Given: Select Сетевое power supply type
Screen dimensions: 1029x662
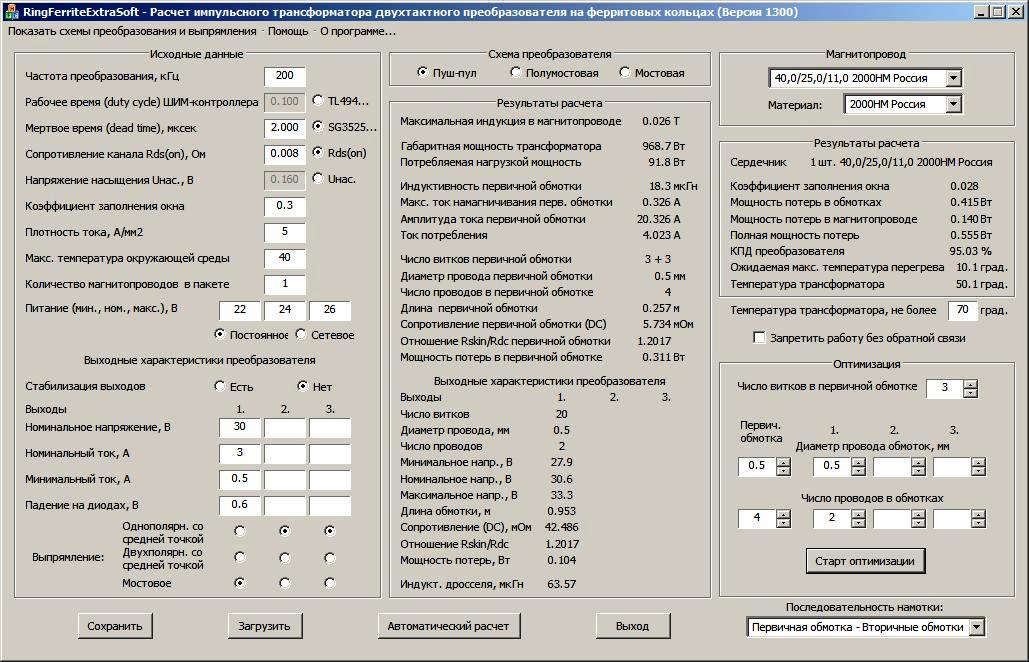Looking at the screenshot, I should pos(301,335).
